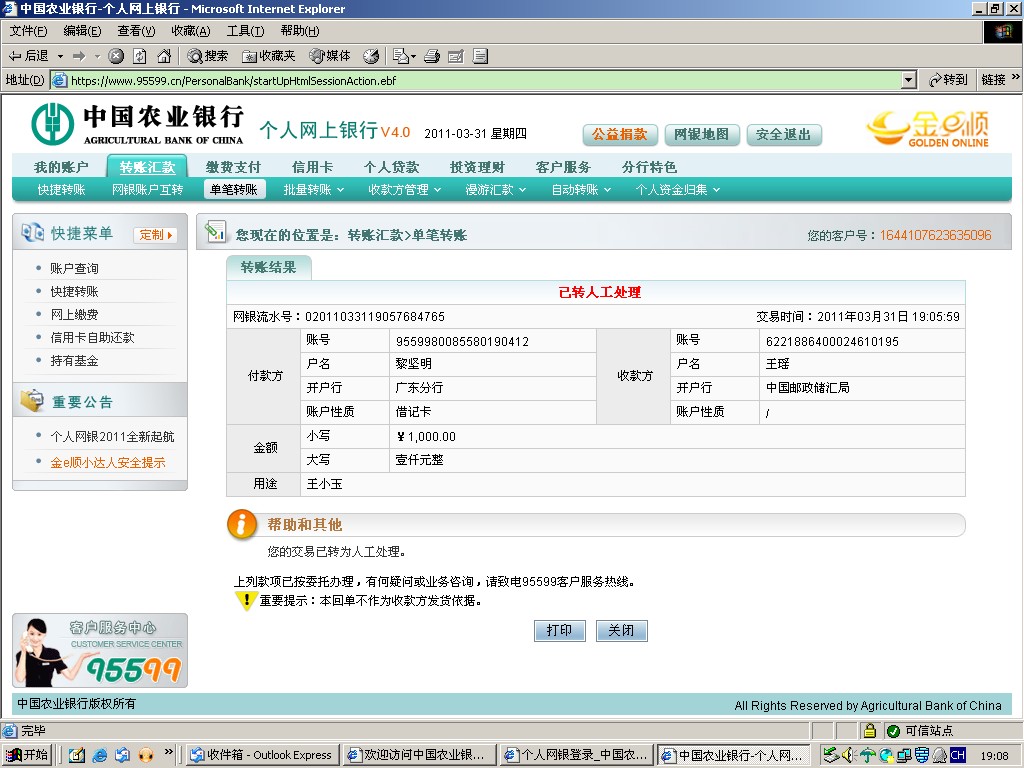Expand the 收款方管理 dropdown

[404, 189]
